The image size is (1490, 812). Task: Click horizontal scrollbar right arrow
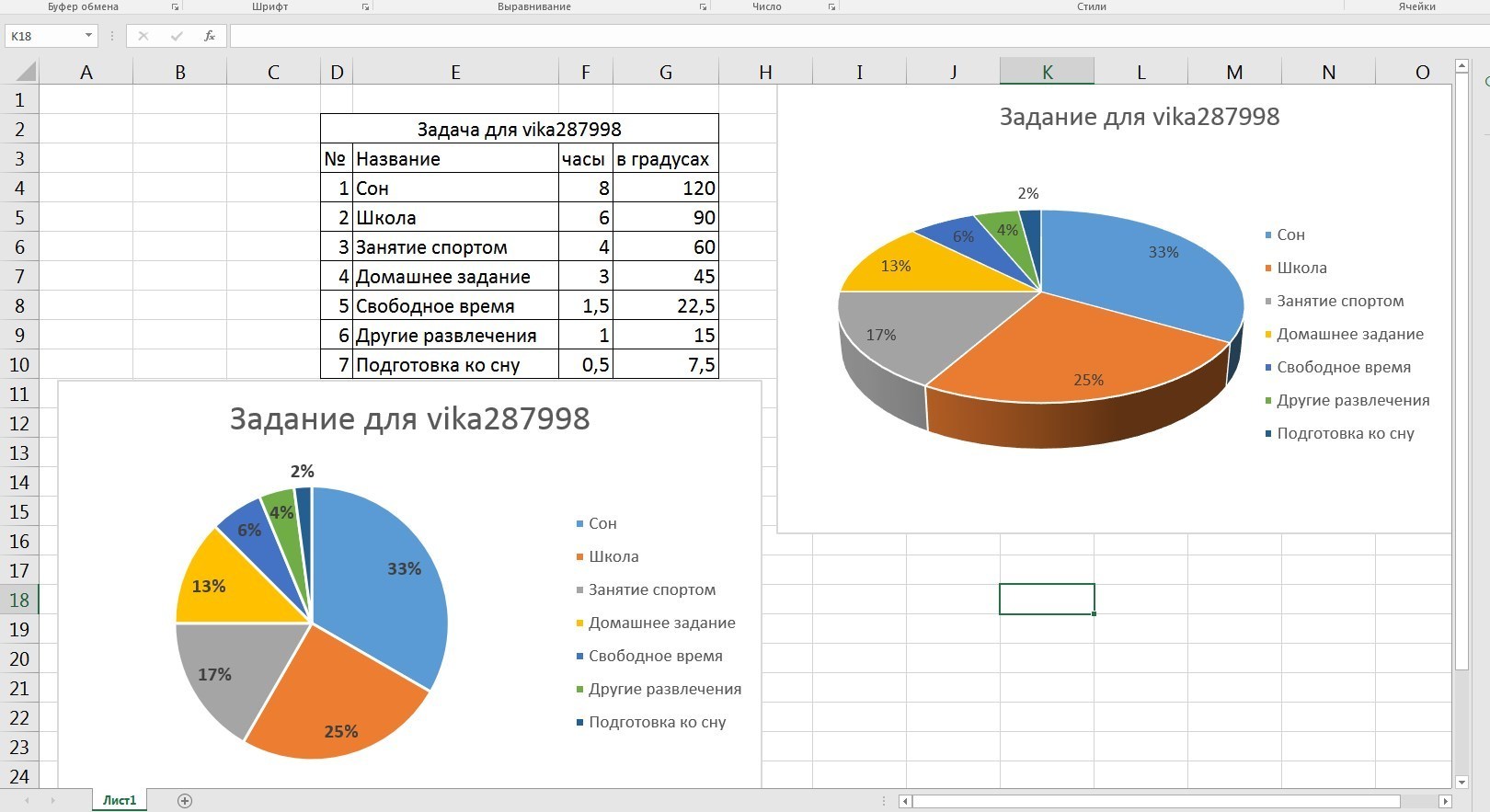coord(1445,801)
